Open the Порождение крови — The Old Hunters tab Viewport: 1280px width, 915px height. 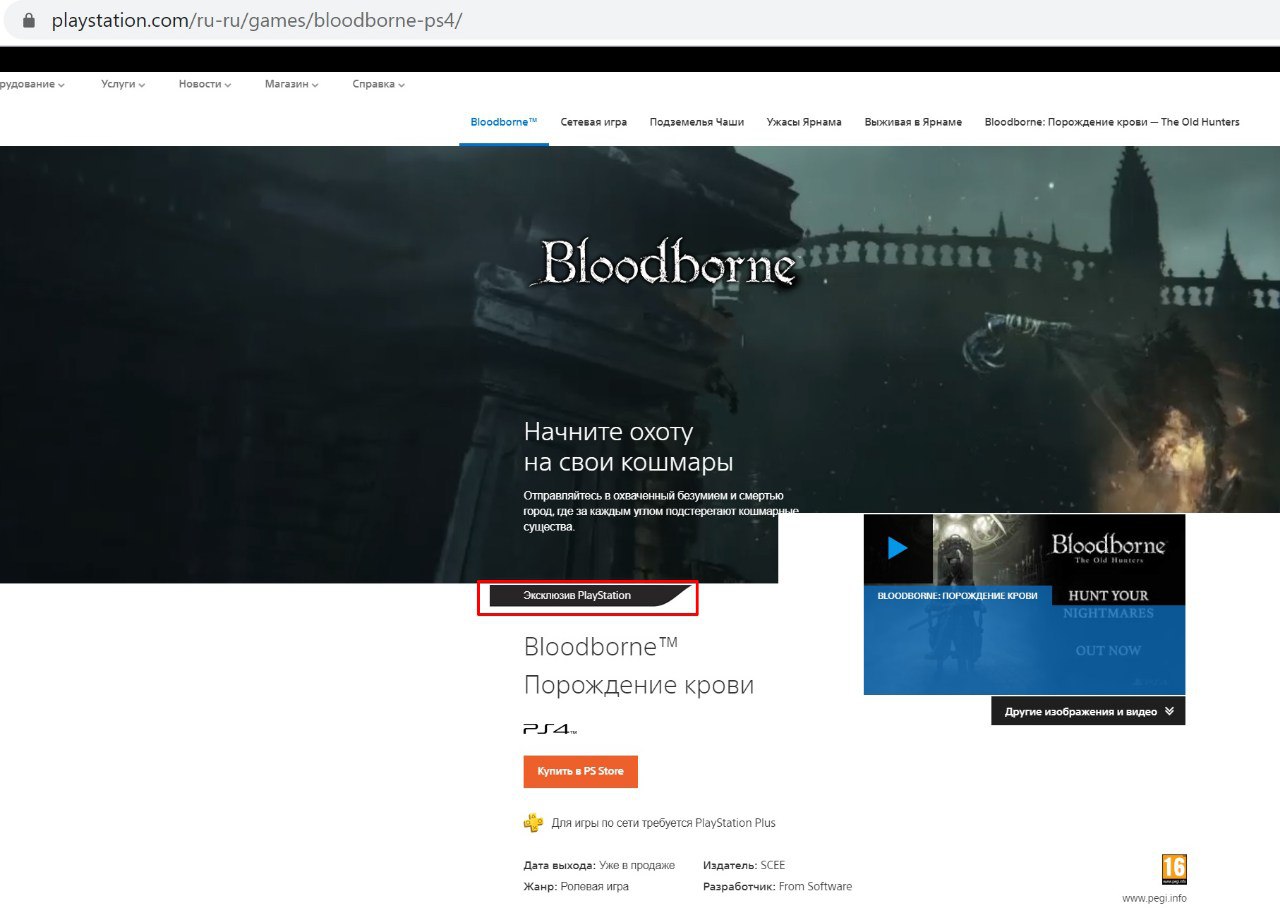click(1112, 122)
